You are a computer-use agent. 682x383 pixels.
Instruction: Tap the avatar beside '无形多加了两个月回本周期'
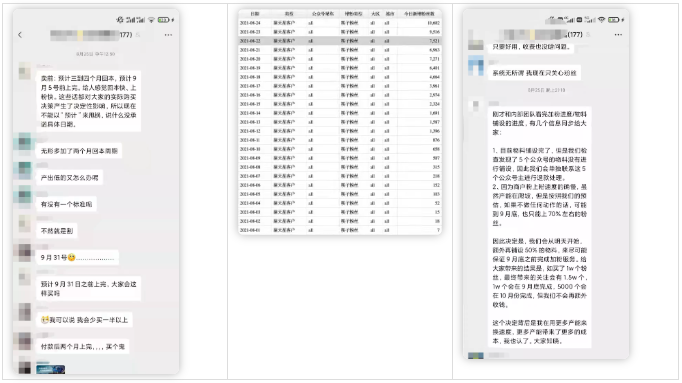tap(24, 144)
